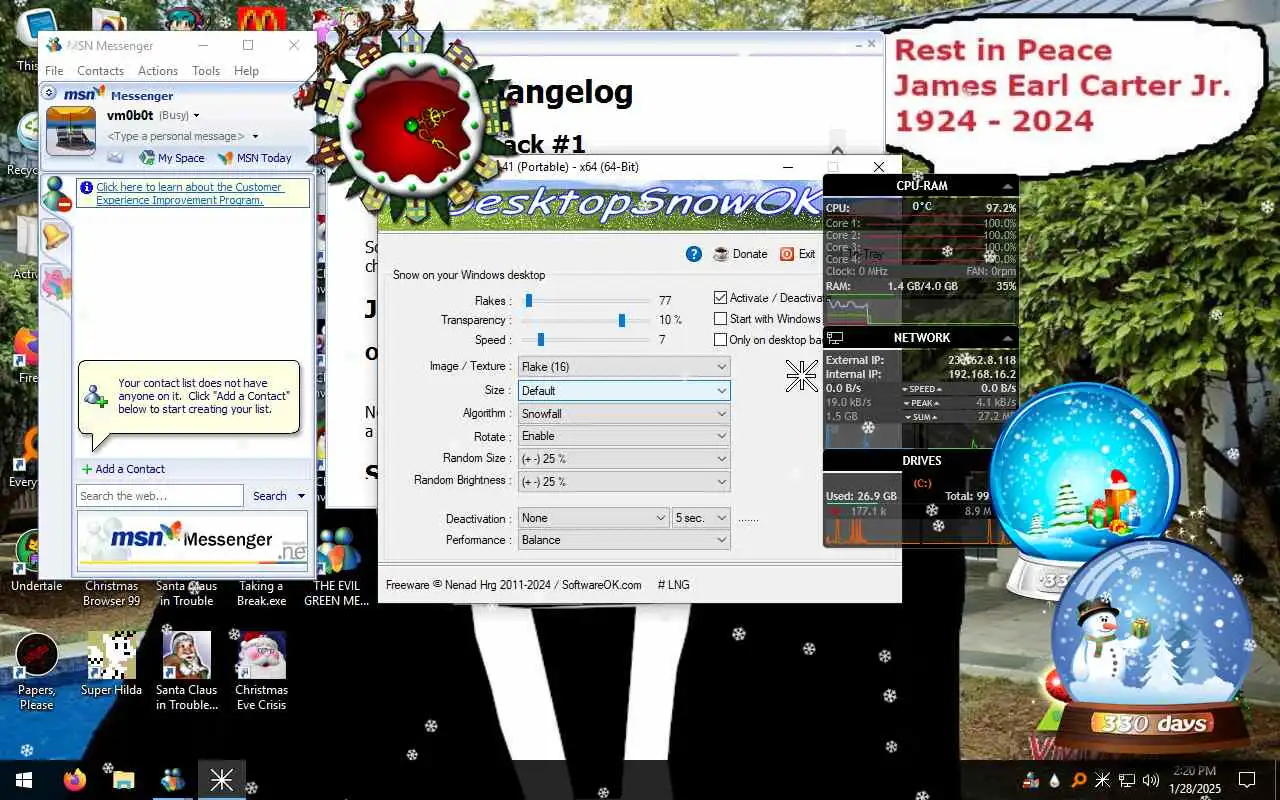
Task: Open the e-mail inbox envelope icon in MSN Messenger
Action: [116, 157]
